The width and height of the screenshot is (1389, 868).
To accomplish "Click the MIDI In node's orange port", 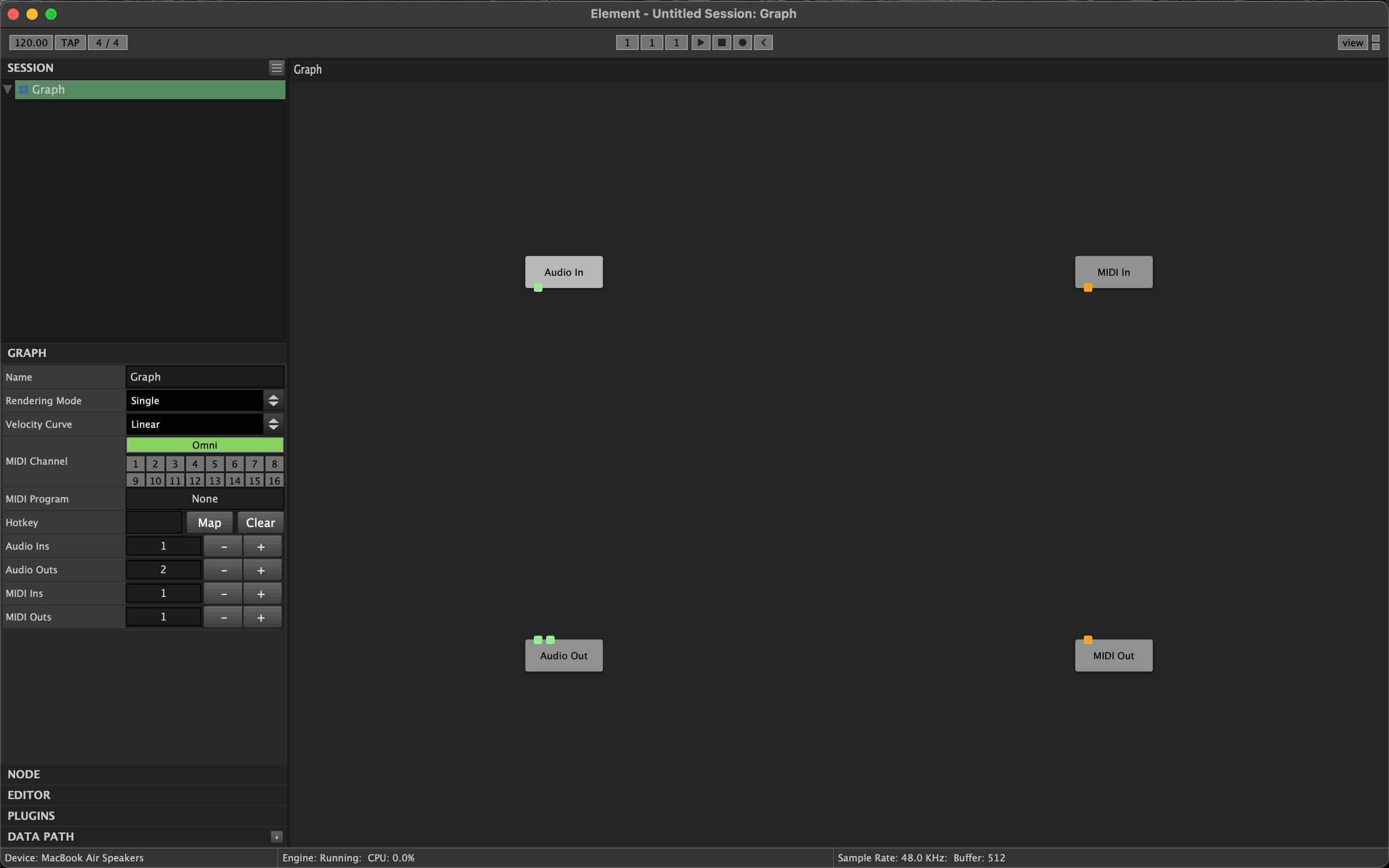I will point(1088,288).
